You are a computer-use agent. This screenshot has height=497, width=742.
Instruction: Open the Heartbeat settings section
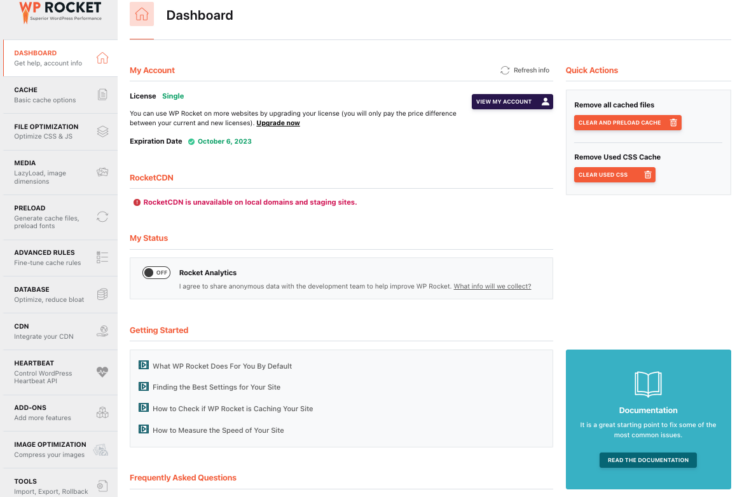60,372
